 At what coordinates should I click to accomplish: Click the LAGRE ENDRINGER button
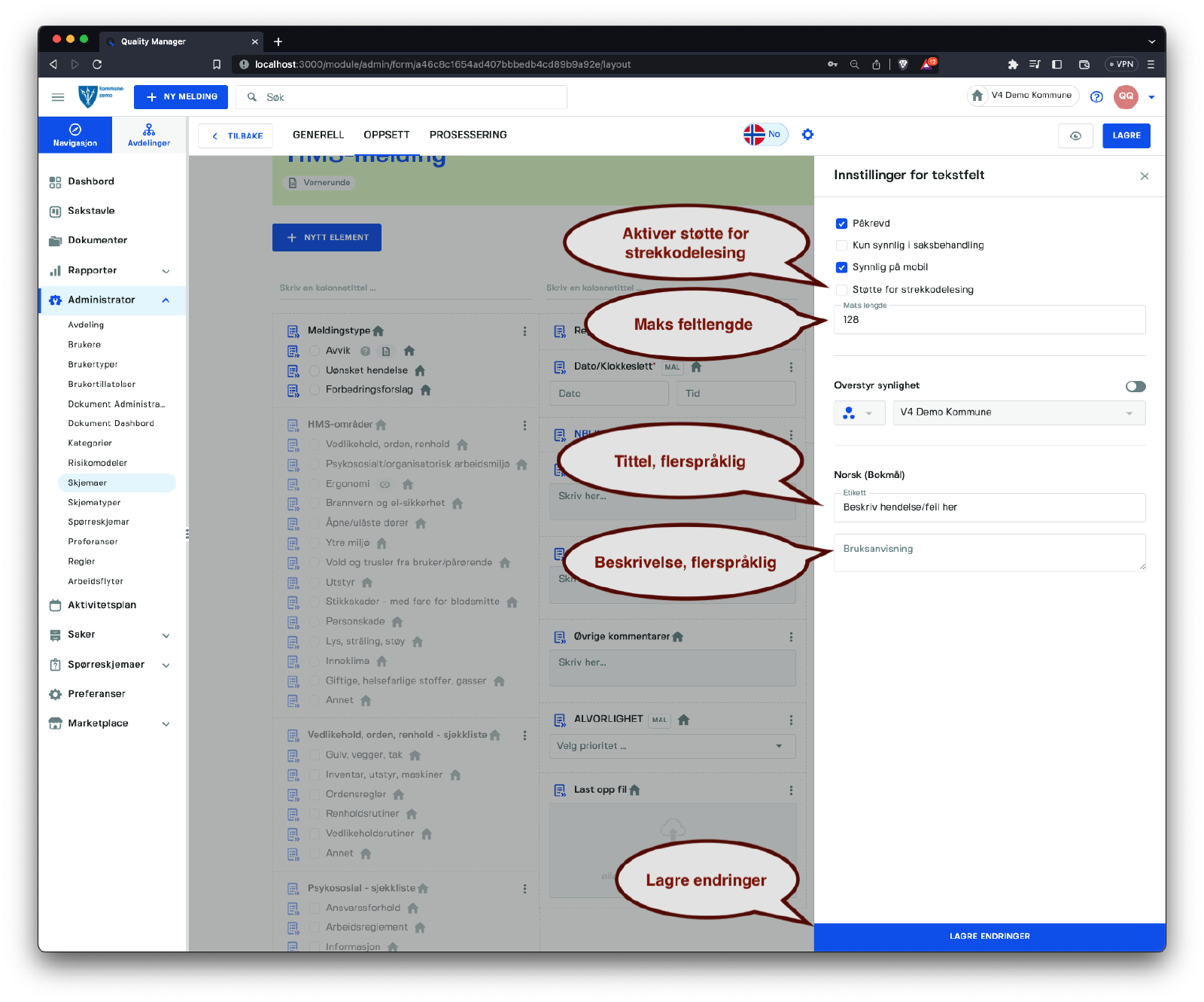[x=989, y=937]
